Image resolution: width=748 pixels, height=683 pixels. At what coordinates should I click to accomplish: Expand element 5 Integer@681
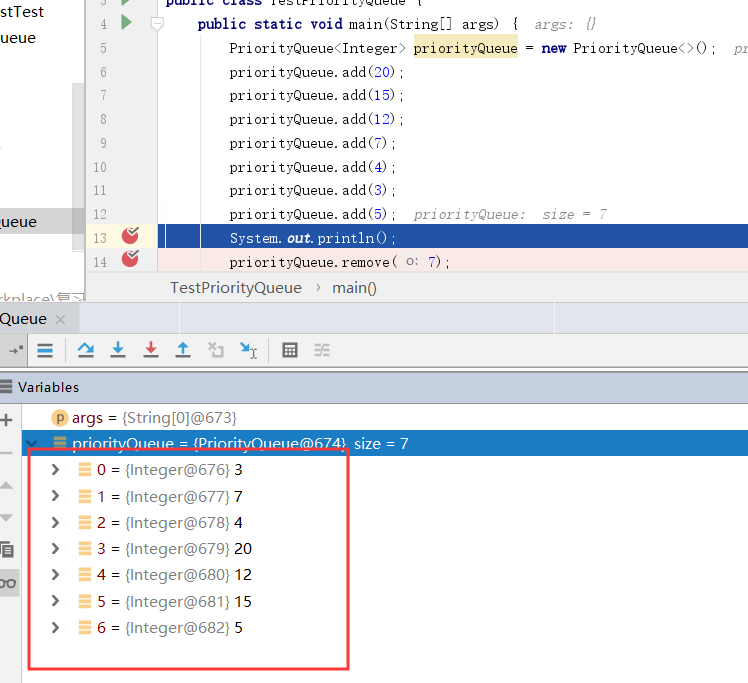55,601
